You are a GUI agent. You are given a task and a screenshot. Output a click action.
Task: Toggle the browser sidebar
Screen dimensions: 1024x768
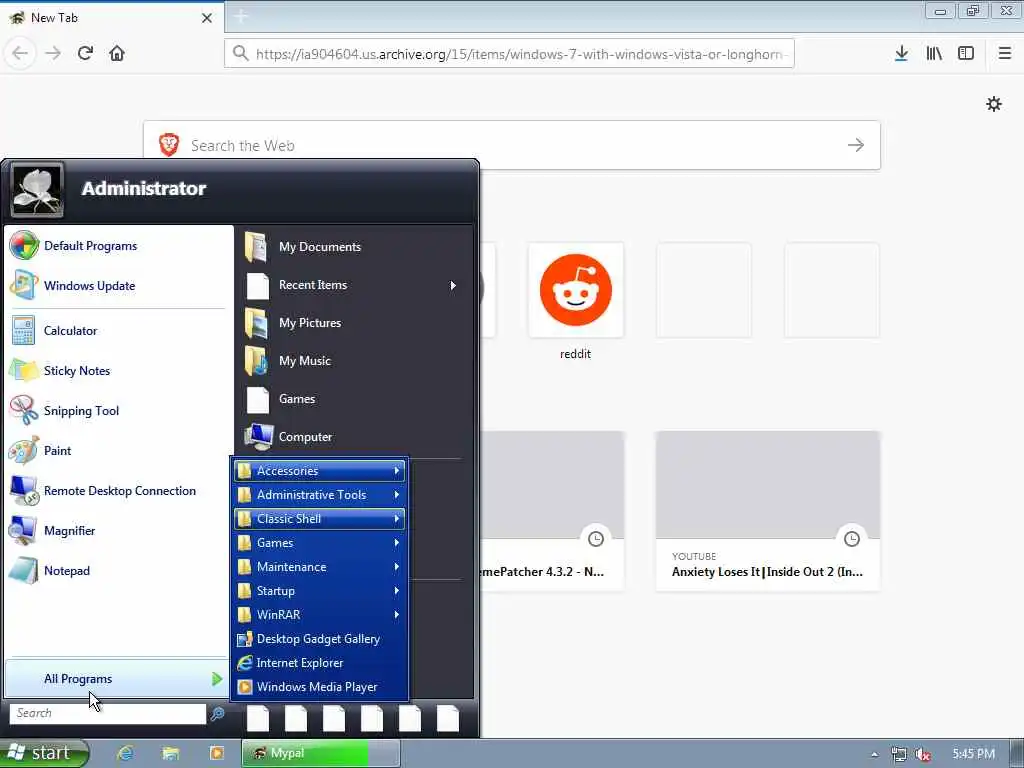click(x=966, y=53)
